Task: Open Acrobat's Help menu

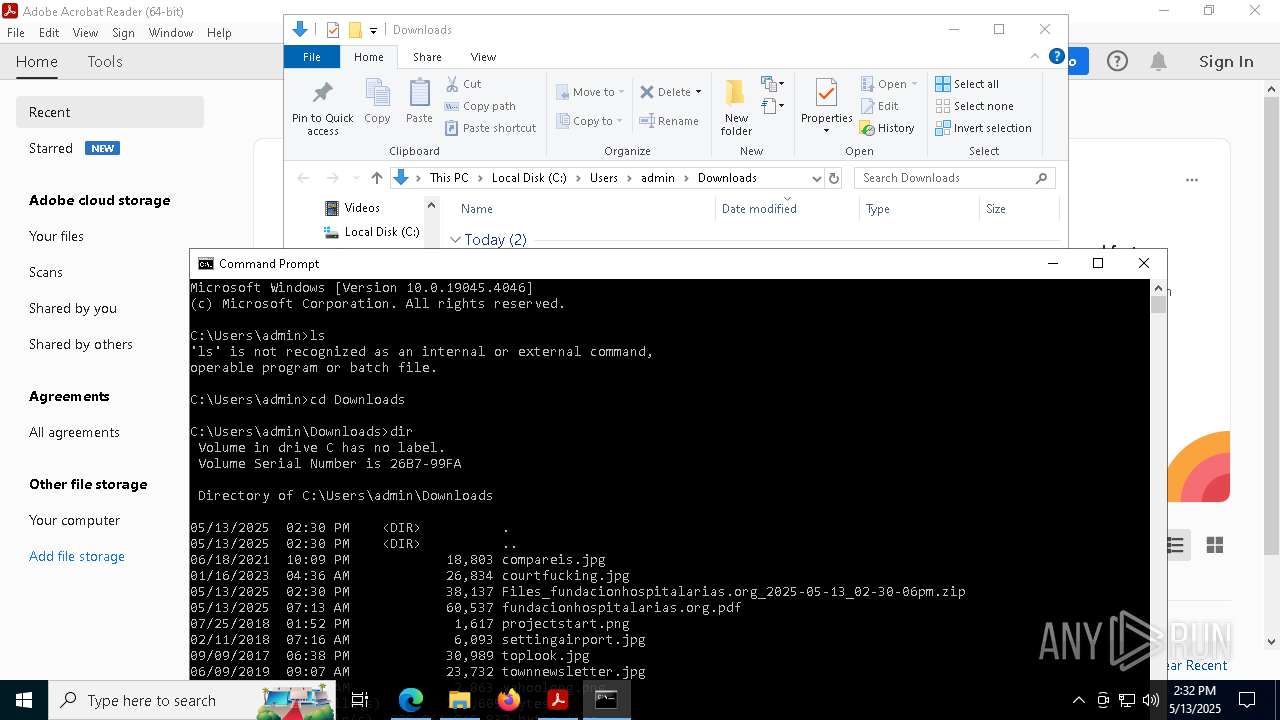Action: (219, 33)
